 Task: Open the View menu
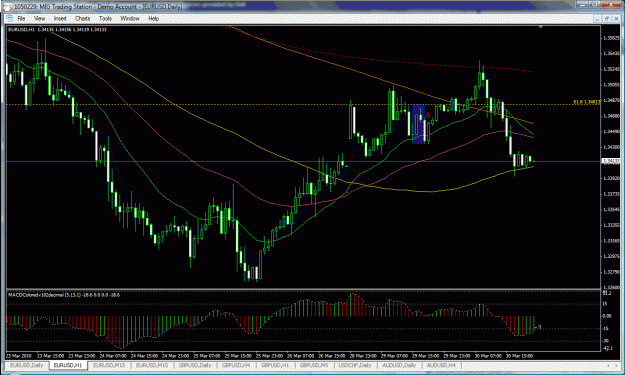pyautogui.click(x=39, y=18)
